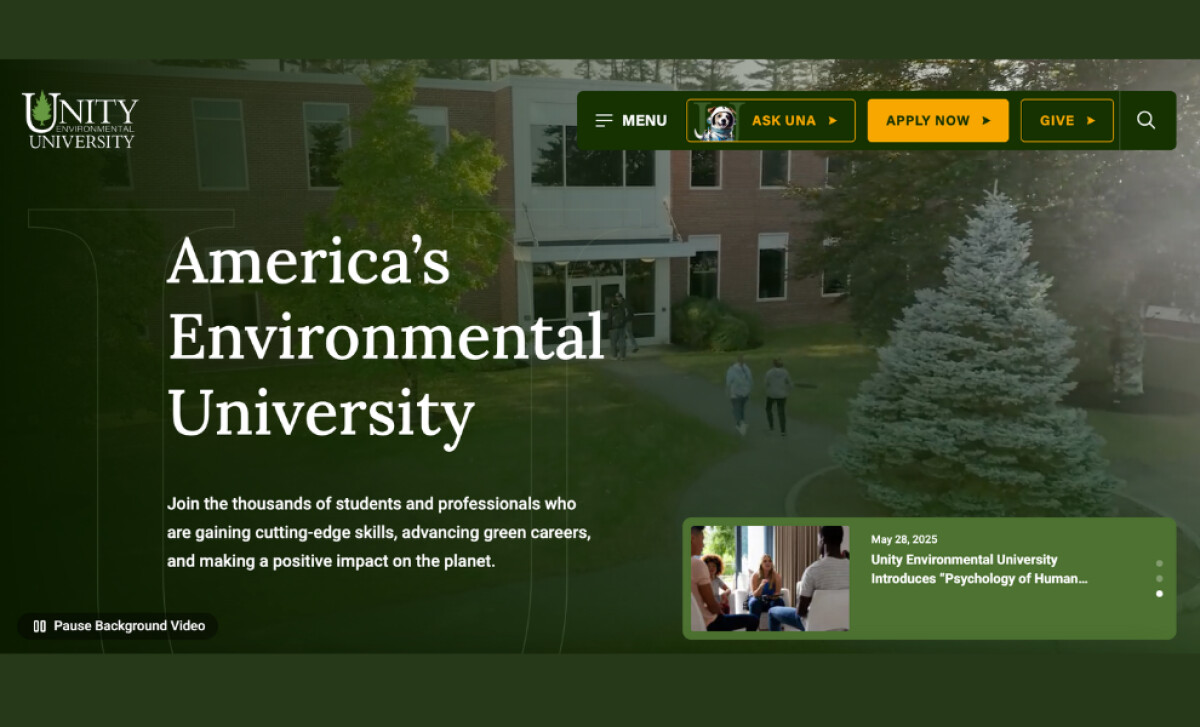1200x727 pixels.
Task: Click the "Join the thousands of students" paragraph
Action: pos(379,532)
